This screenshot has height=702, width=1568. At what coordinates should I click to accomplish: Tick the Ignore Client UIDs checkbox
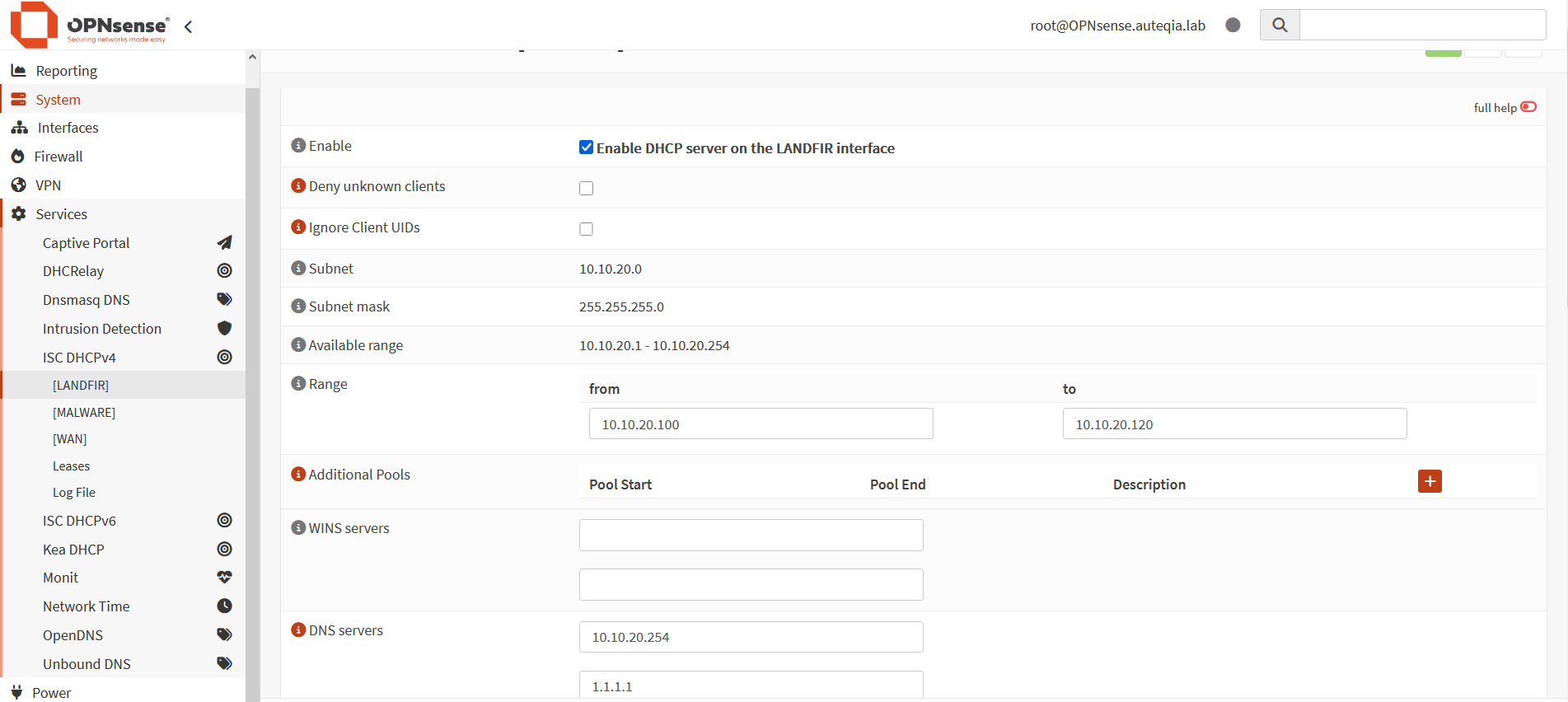[x=586, y=229]
